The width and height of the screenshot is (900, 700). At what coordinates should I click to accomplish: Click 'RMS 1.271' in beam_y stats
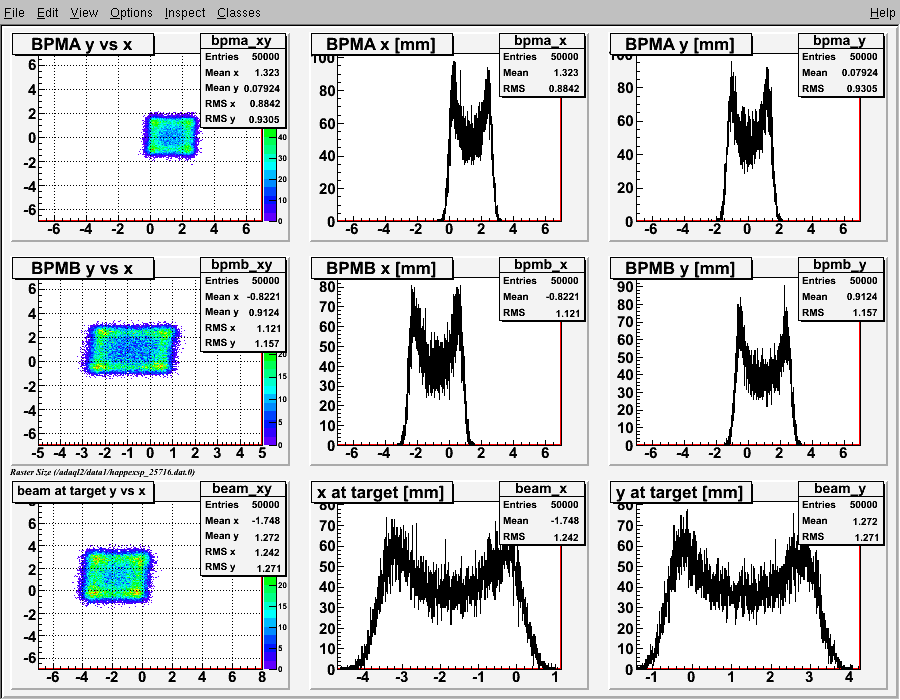click(840, 536)
